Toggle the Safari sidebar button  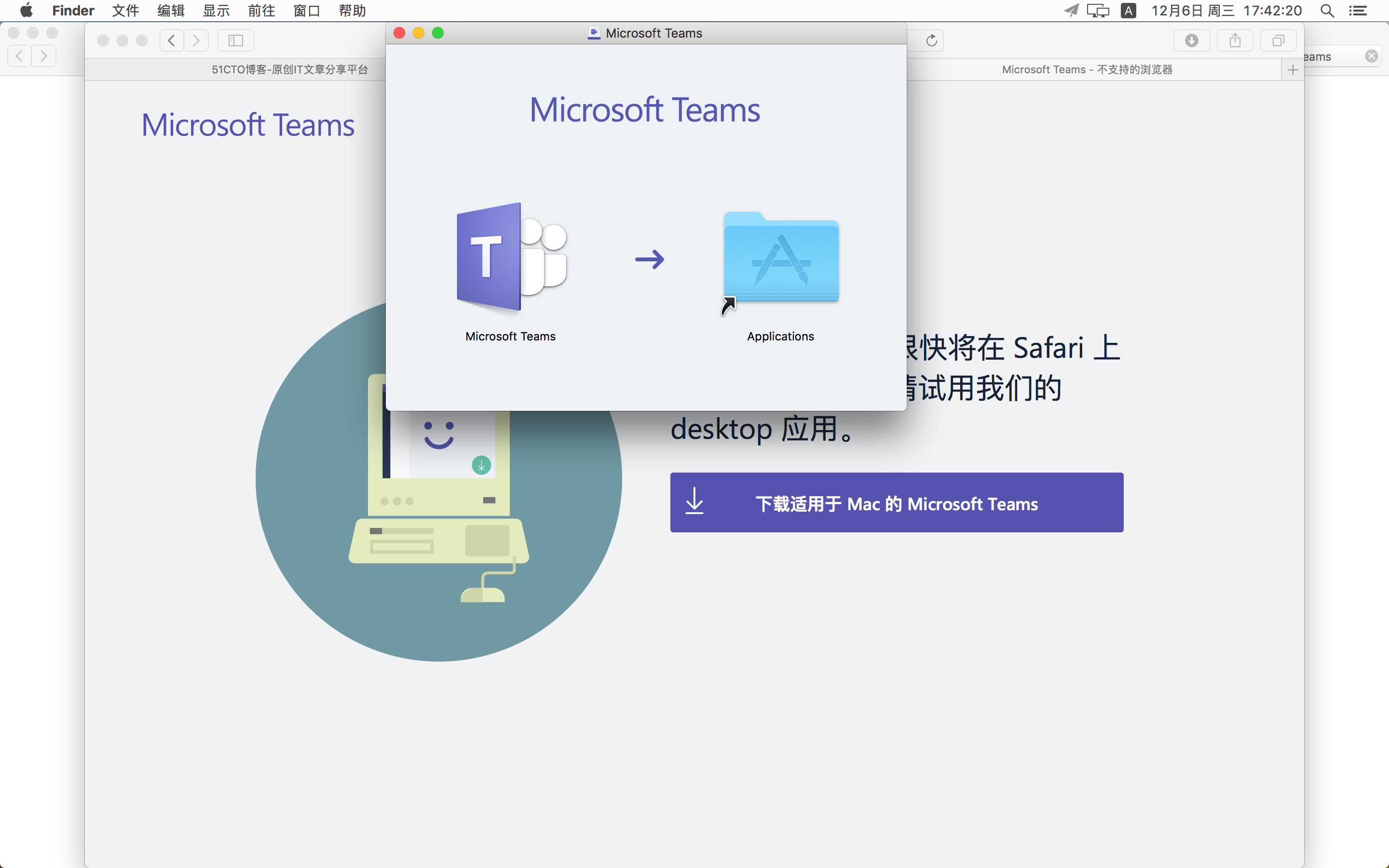(x=235, y=40)
